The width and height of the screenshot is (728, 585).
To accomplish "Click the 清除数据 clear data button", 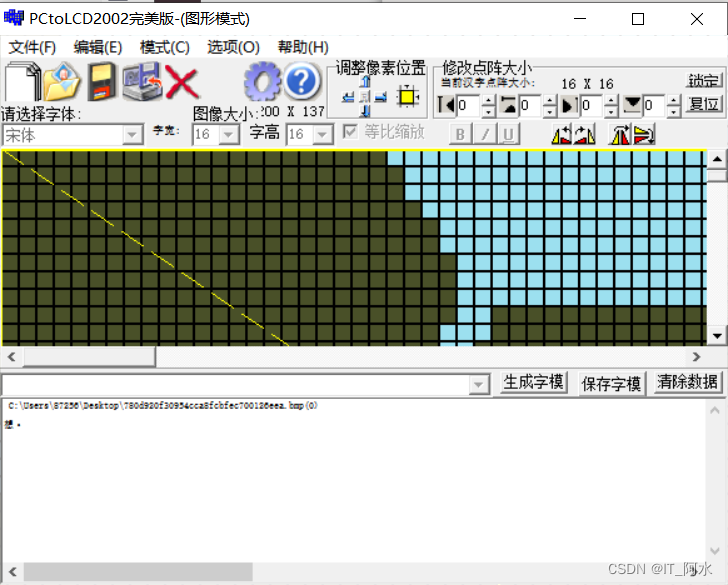I will click(x=688, y=383).
